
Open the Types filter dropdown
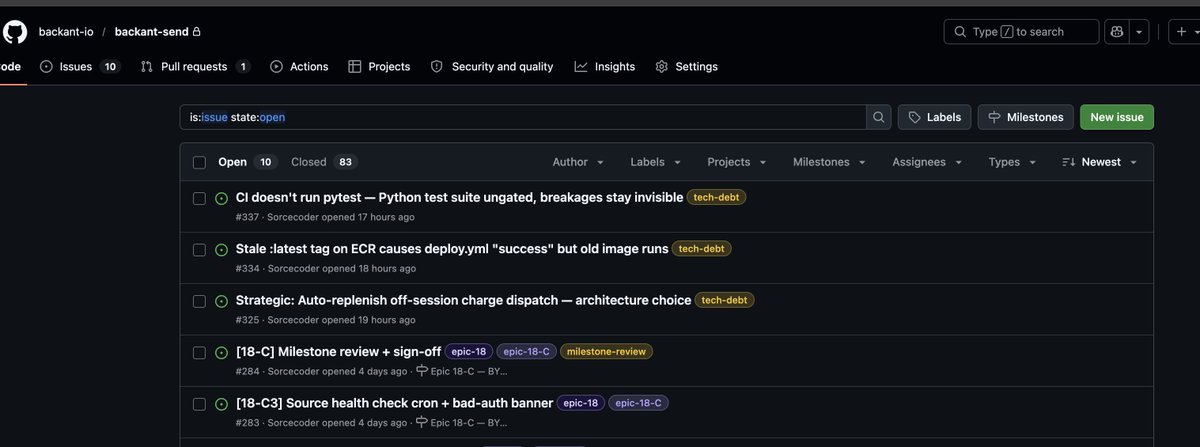(1012, 162)
